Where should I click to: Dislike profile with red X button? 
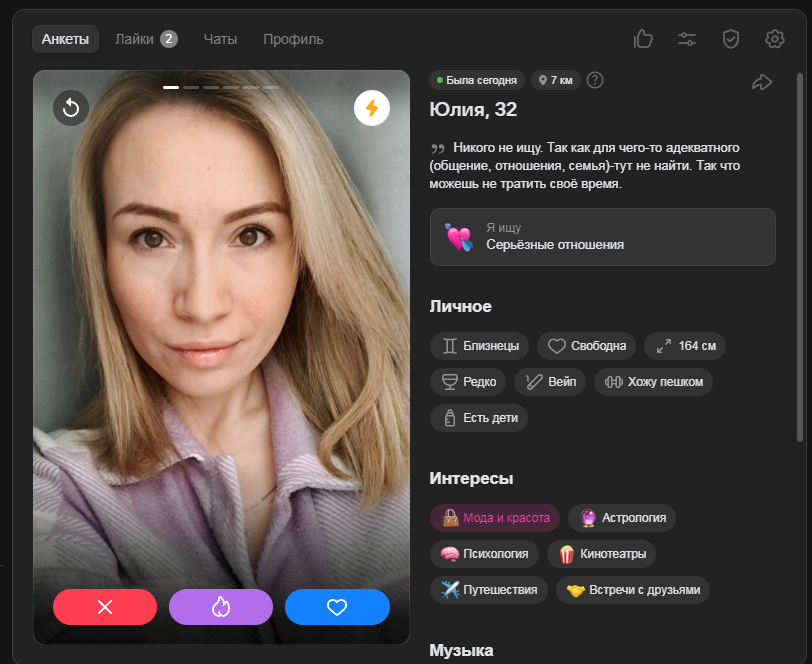(x=105, y=607)
